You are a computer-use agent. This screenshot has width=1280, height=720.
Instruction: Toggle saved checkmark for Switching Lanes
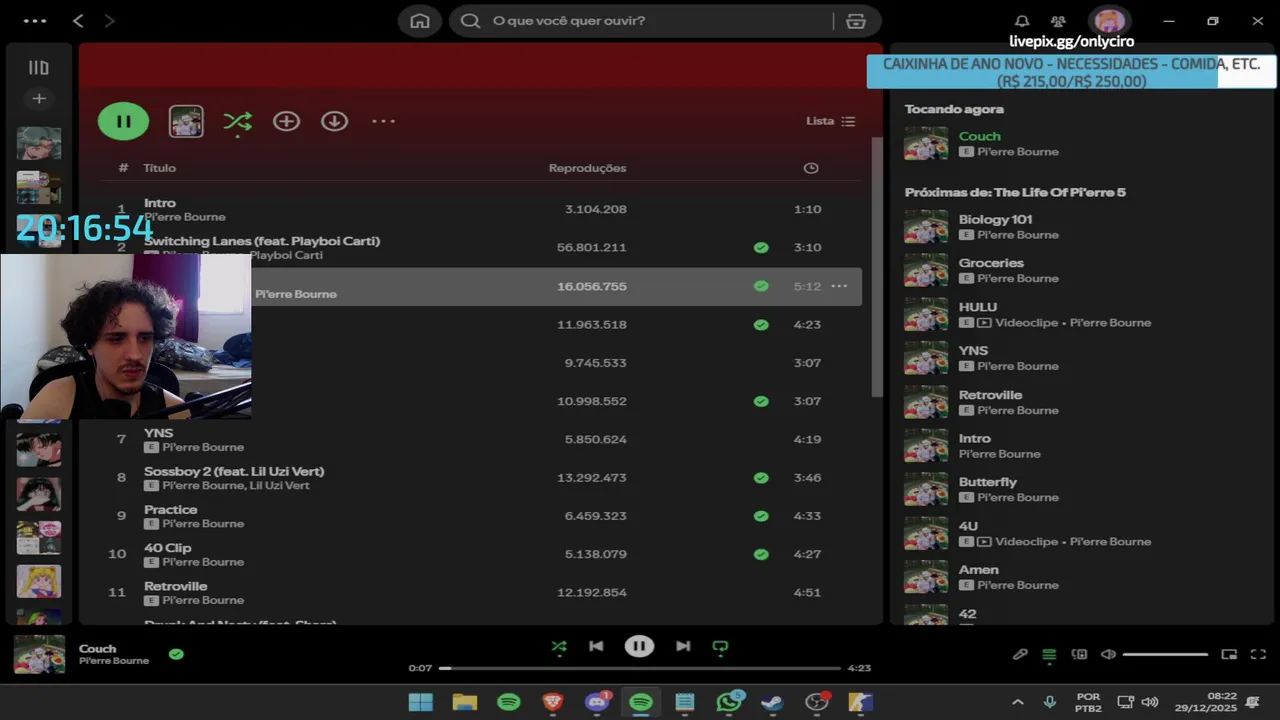pyautogui.click(x=761, y=247)
